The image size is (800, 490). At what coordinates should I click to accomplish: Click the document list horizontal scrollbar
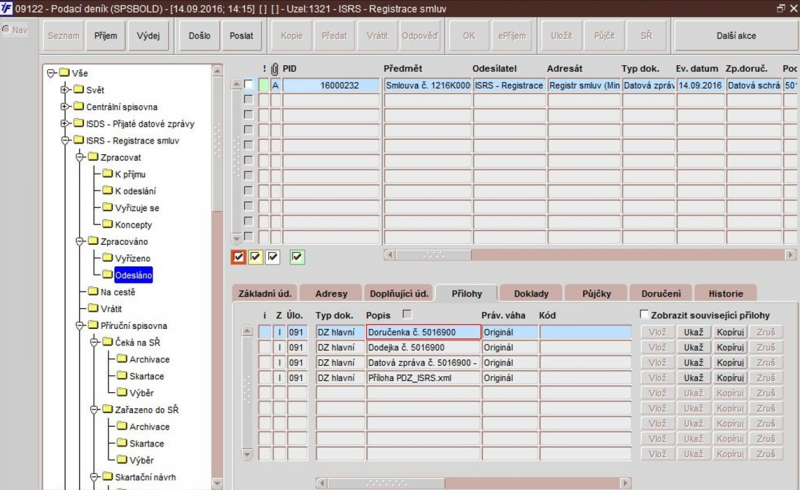tap(589, 254)
